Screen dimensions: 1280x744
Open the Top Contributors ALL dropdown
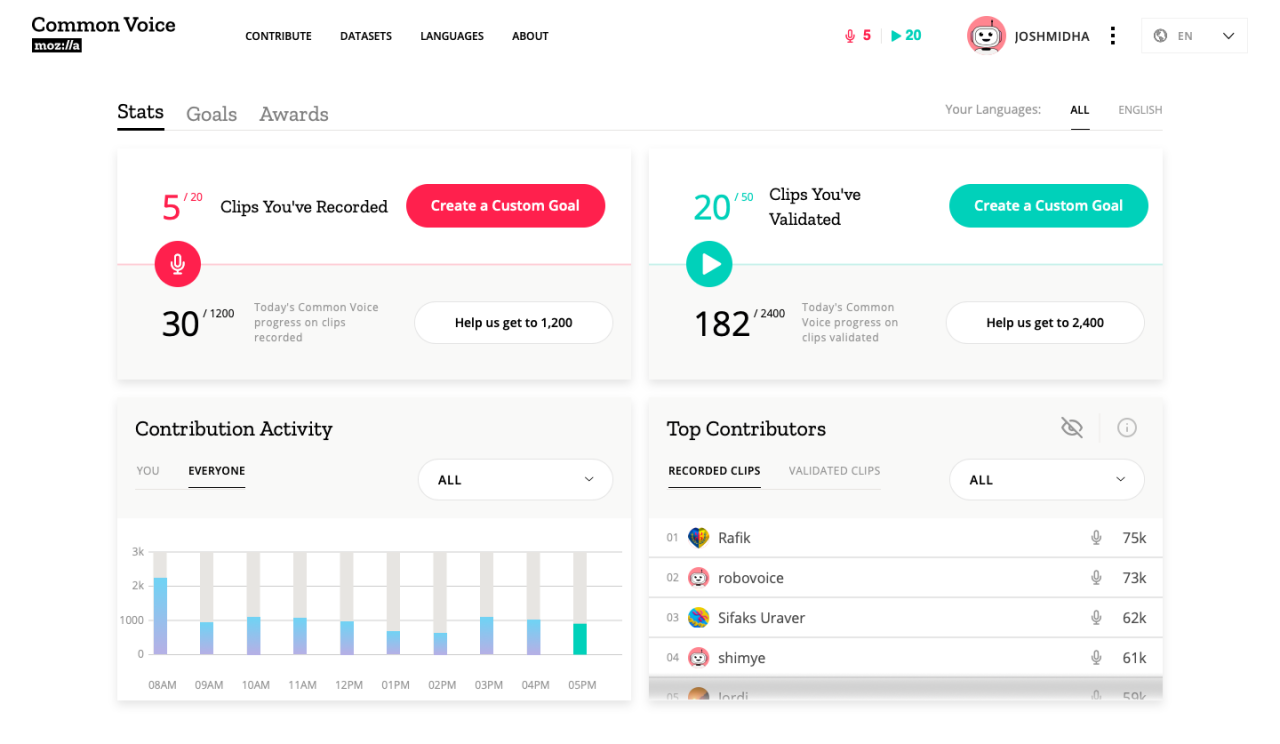click(1046, 480)
